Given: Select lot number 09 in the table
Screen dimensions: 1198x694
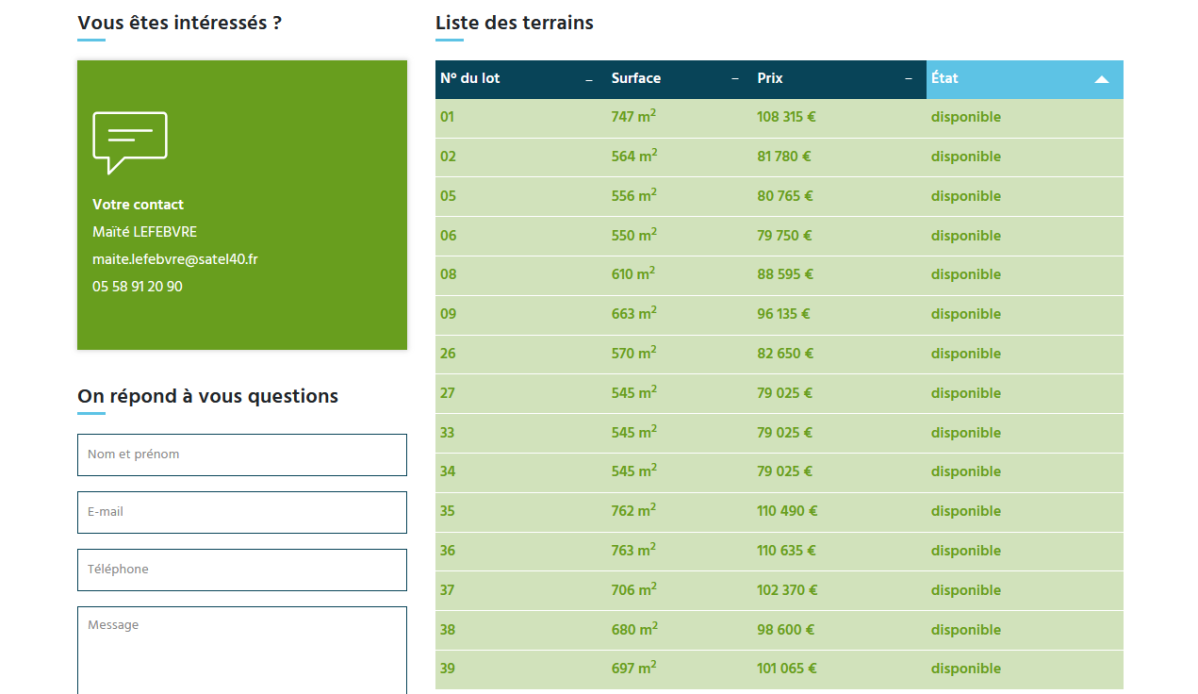Looking at the screenshot, I should pos(448,314).
